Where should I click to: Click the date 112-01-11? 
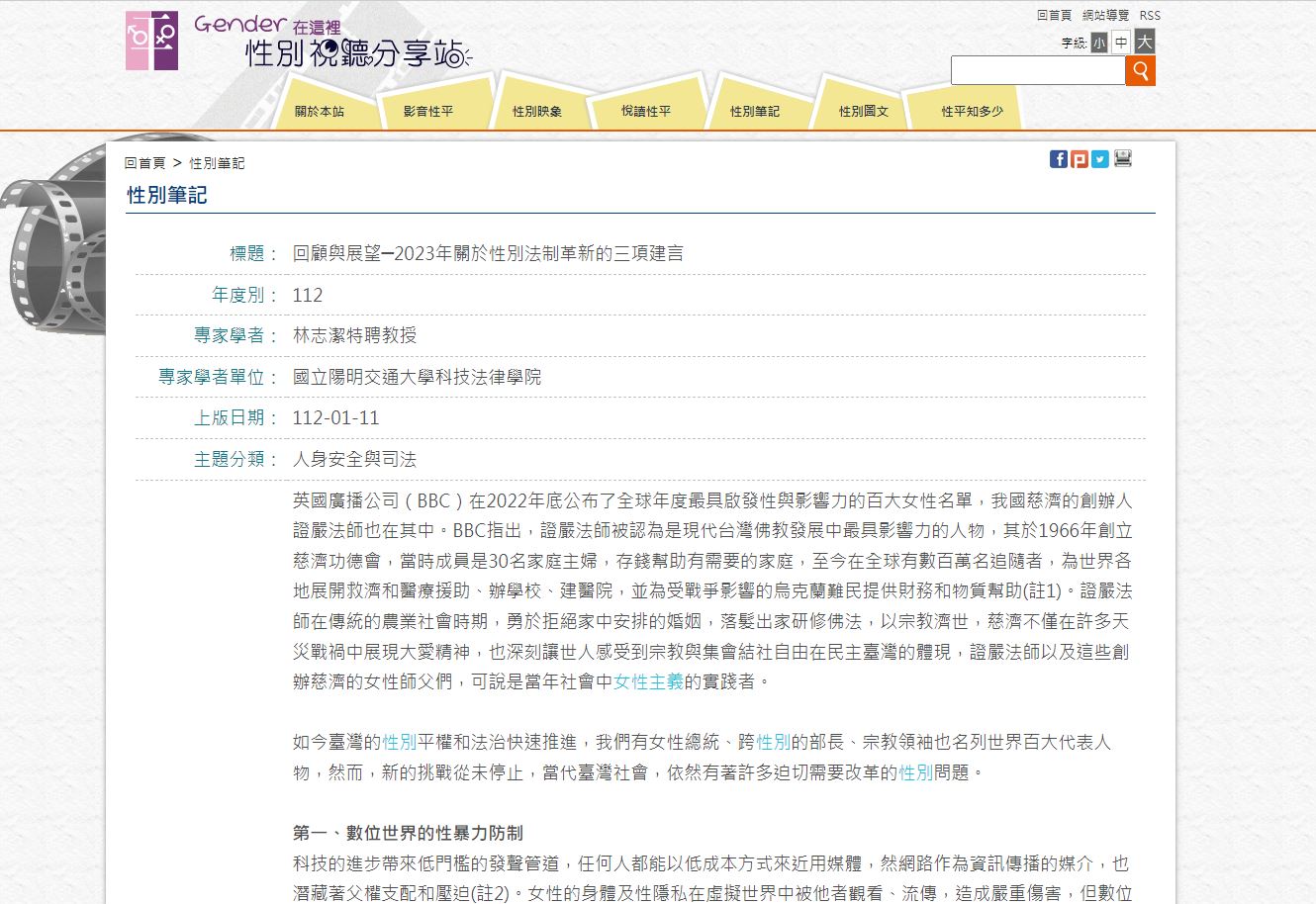pyautogui.click(x=335, y=417)
